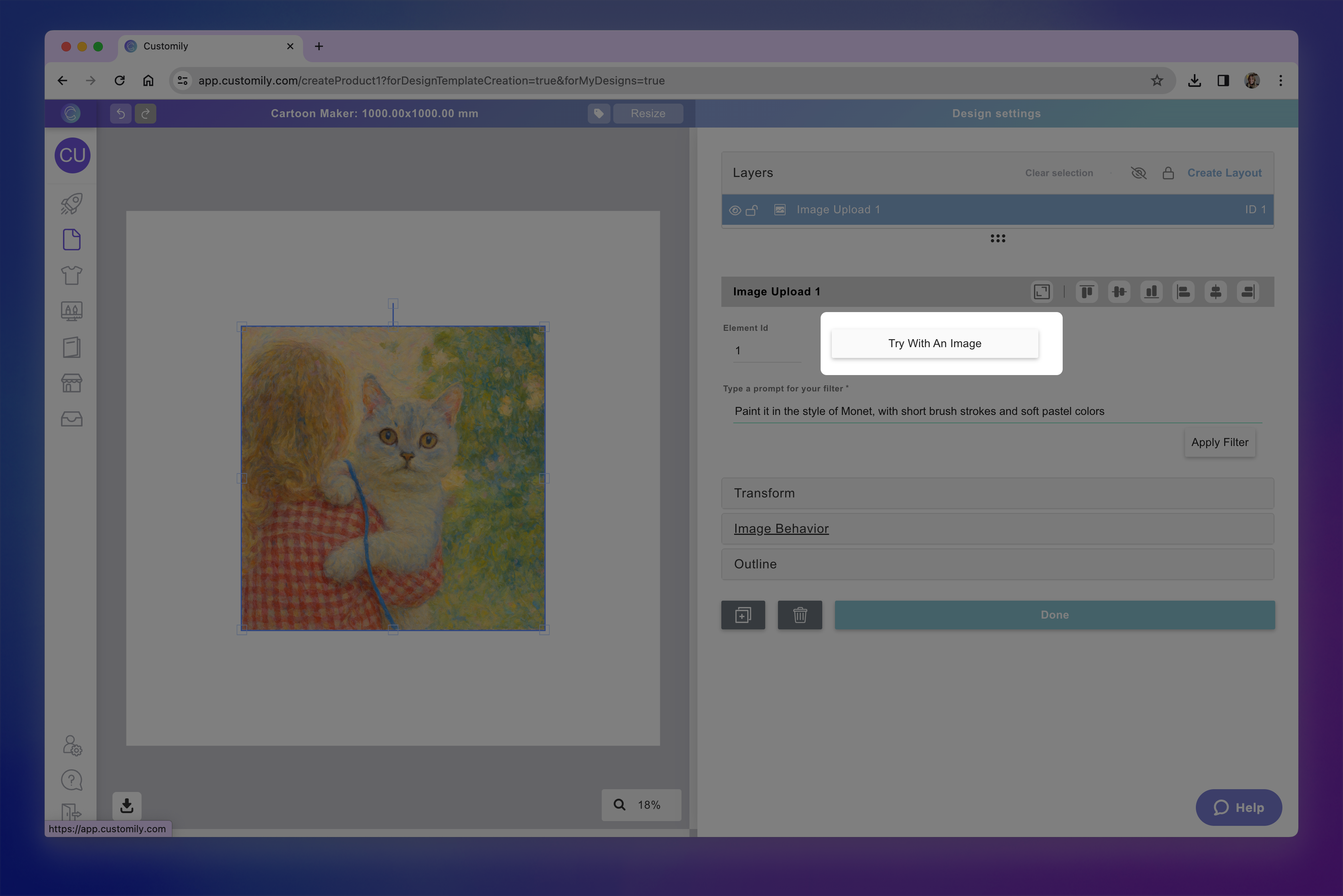The width and height of the screenshot is (1343, 896).
Task: Click Clear selection in Layers panel
Action: pyautogui.click(x=1059, y=173)
